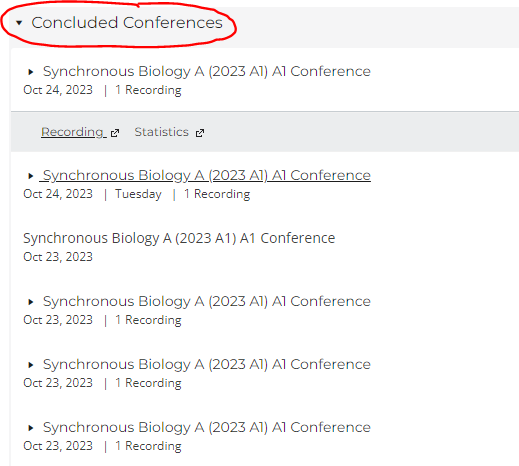The image size is (519, 466).
Task: Click 1 Recording text beside Tuesday
Action: [217, 194]
